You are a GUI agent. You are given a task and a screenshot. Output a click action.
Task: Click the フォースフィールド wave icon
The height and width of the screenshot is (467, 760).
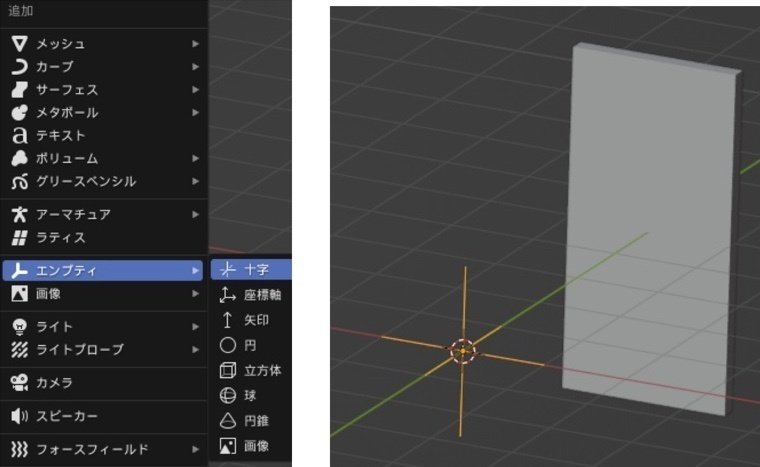click(19, 450)
